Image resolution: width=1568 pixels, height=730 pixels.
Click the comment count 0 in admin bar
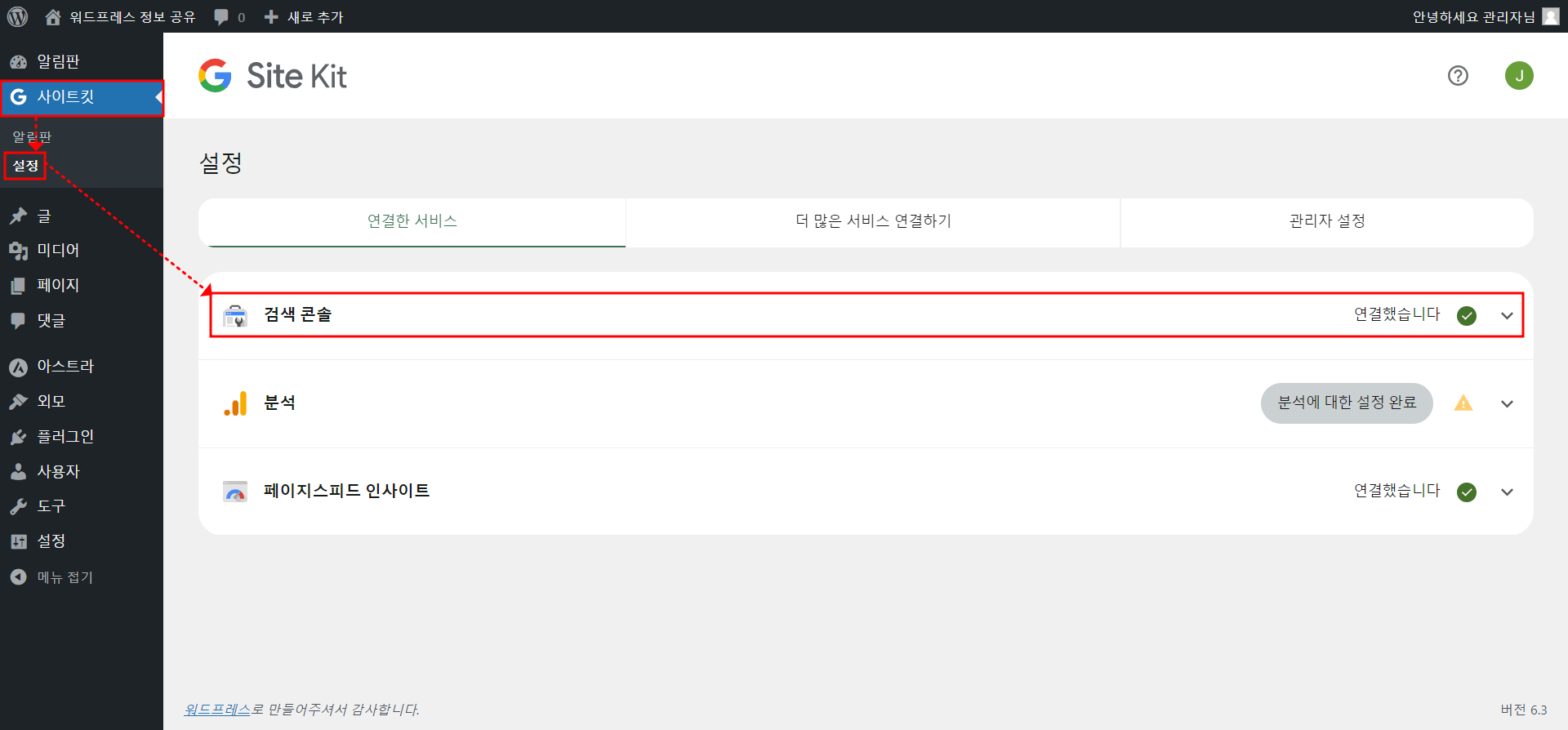[x=241, y=18]
